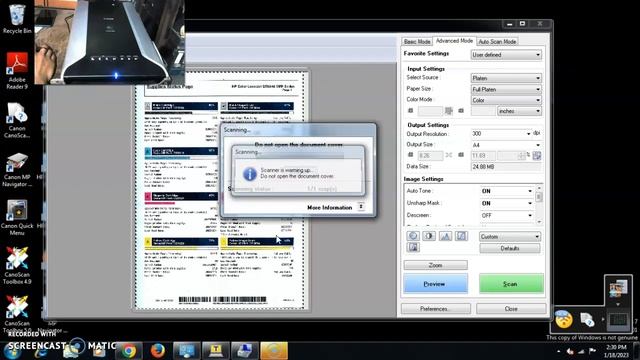Open the Tone Curve Settings icon
Screen dimensions: 640x360
coord(461,236)
